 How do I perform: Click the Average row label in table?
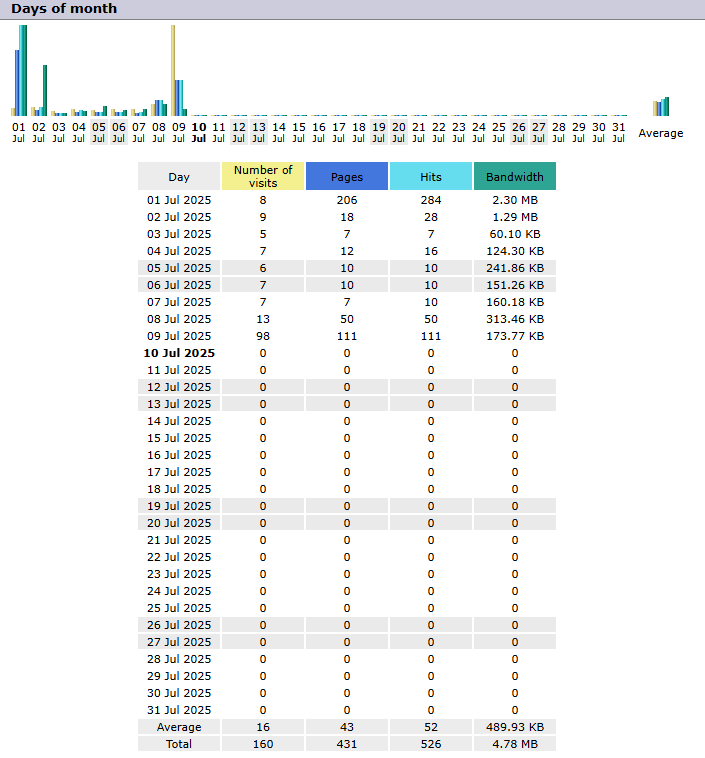coord(179,727)
